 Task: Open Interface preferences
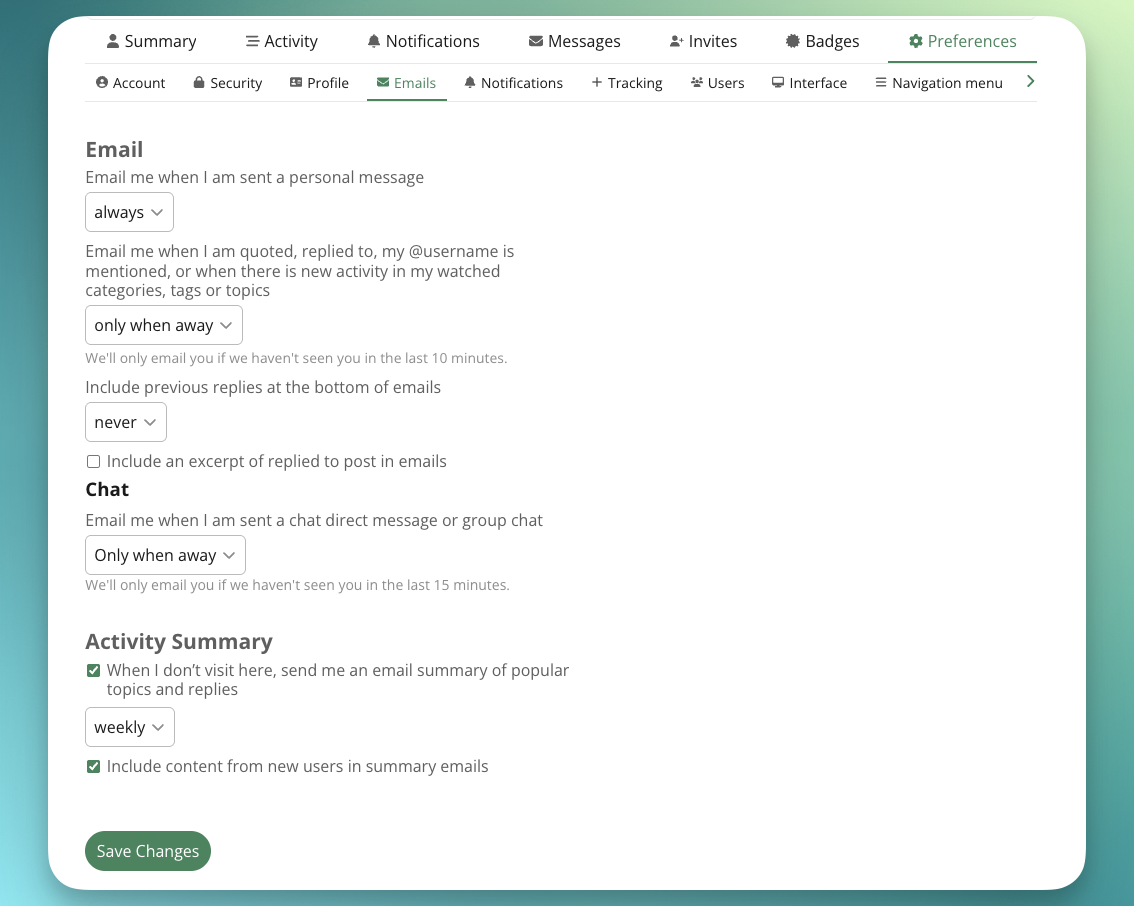[x=809, y=82]
